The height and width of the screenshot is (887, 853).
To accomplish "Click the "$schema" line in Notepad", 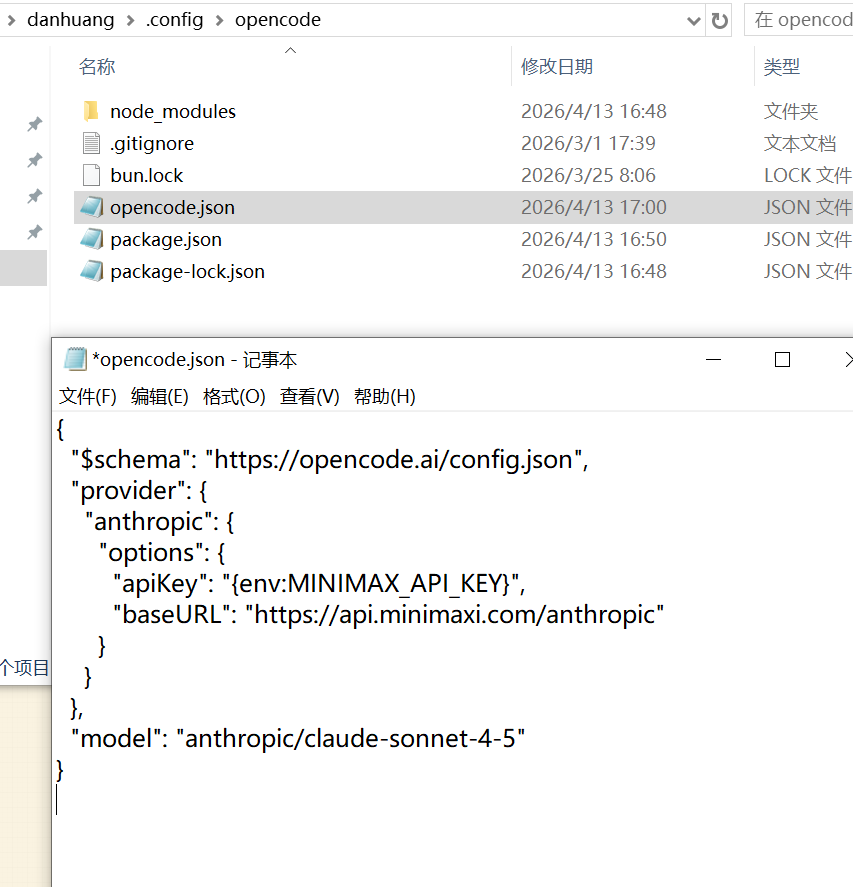I will [330, 459].
